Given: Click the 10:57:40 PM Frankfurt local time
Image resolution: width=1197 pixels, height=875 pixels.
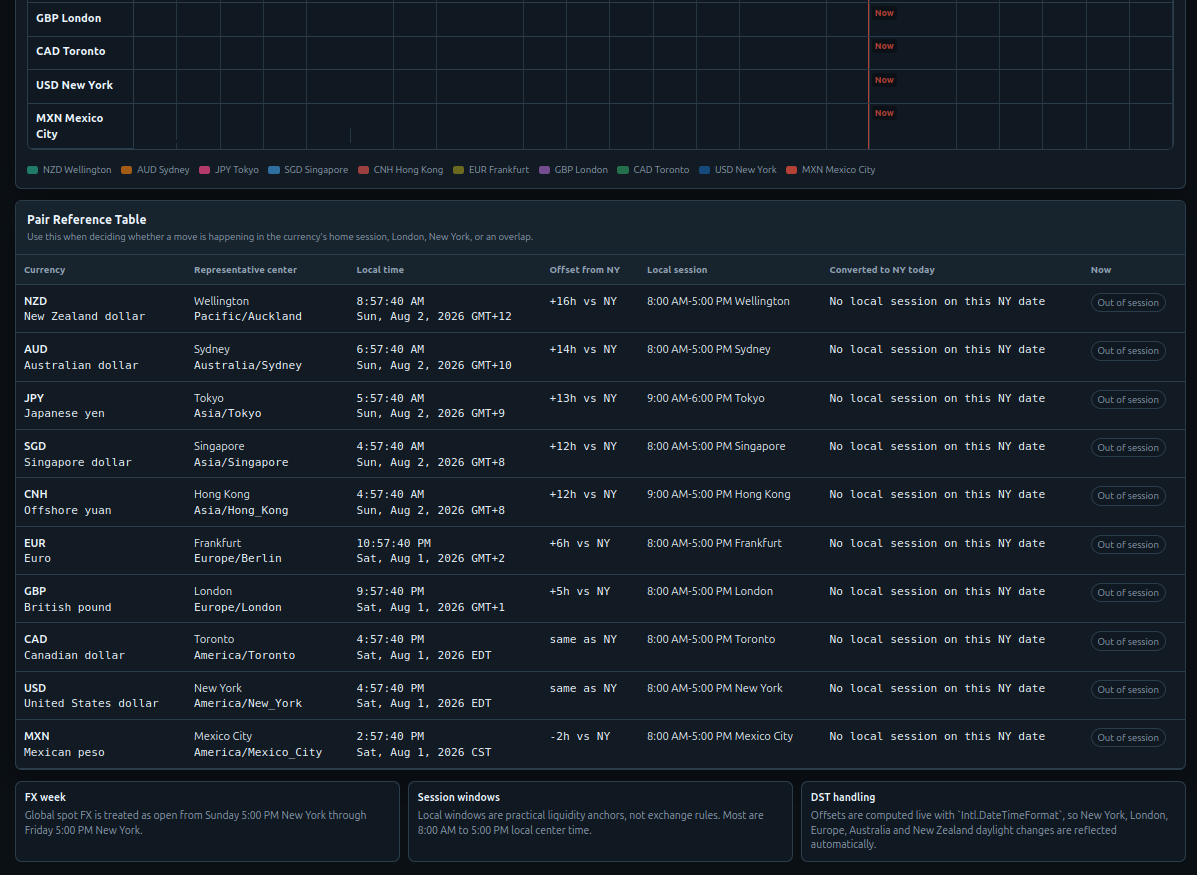Looking at the screenshot, I should (393, 544).
